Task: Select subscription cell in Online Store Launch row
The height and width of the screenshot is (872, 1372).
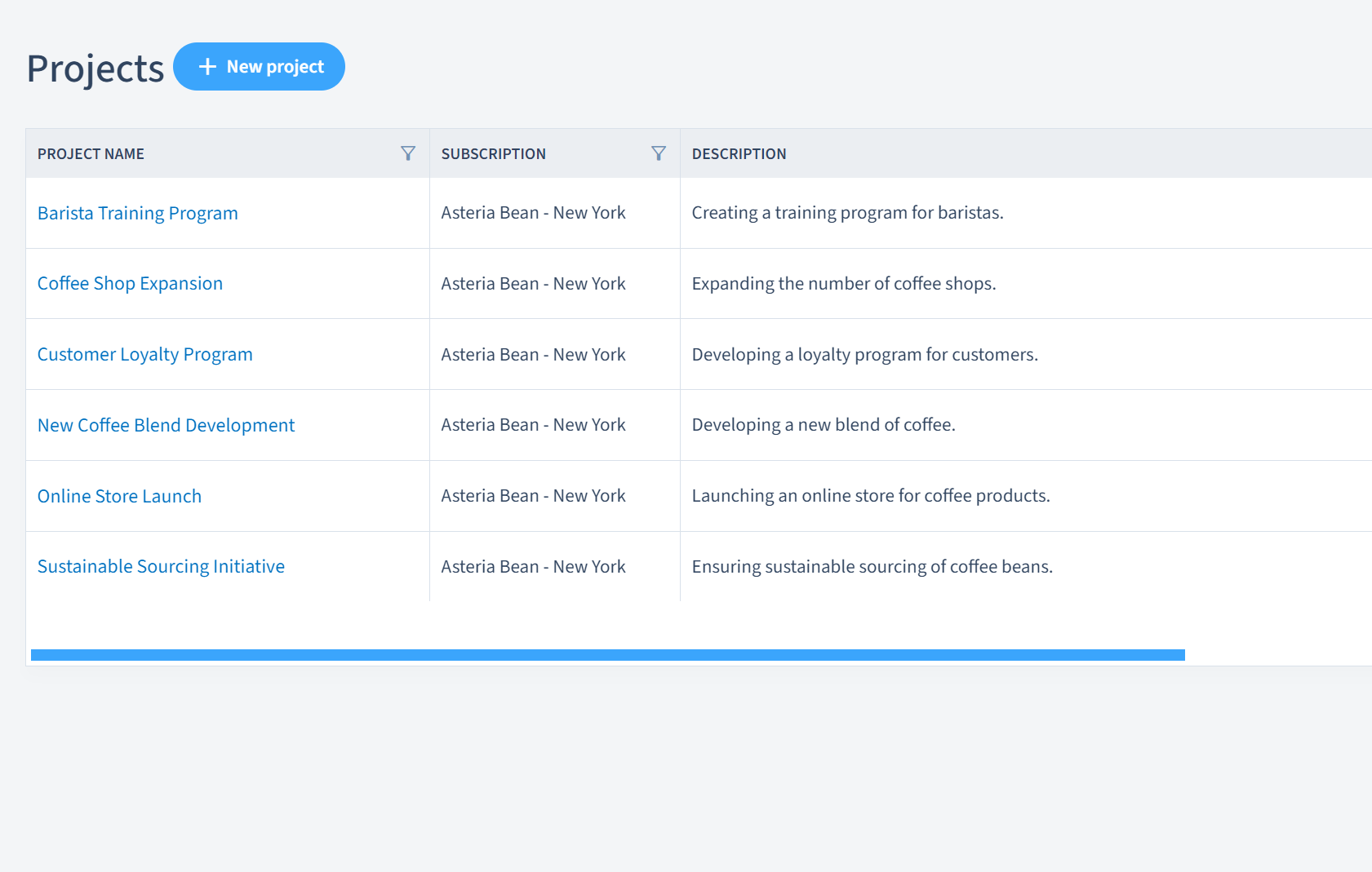Action: point(555,496)
